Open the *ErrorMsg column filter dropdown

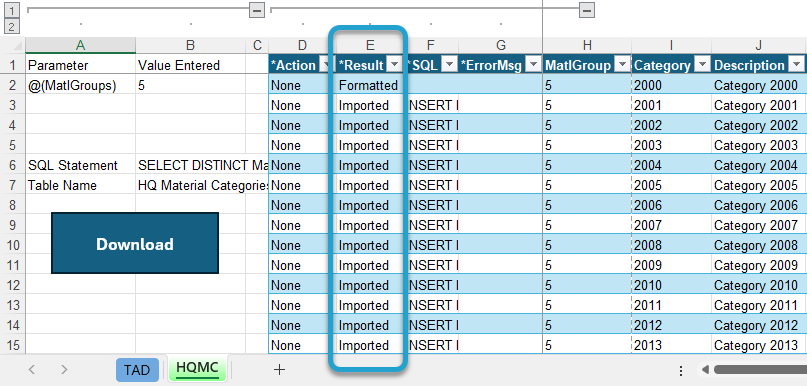click(533, 65)
